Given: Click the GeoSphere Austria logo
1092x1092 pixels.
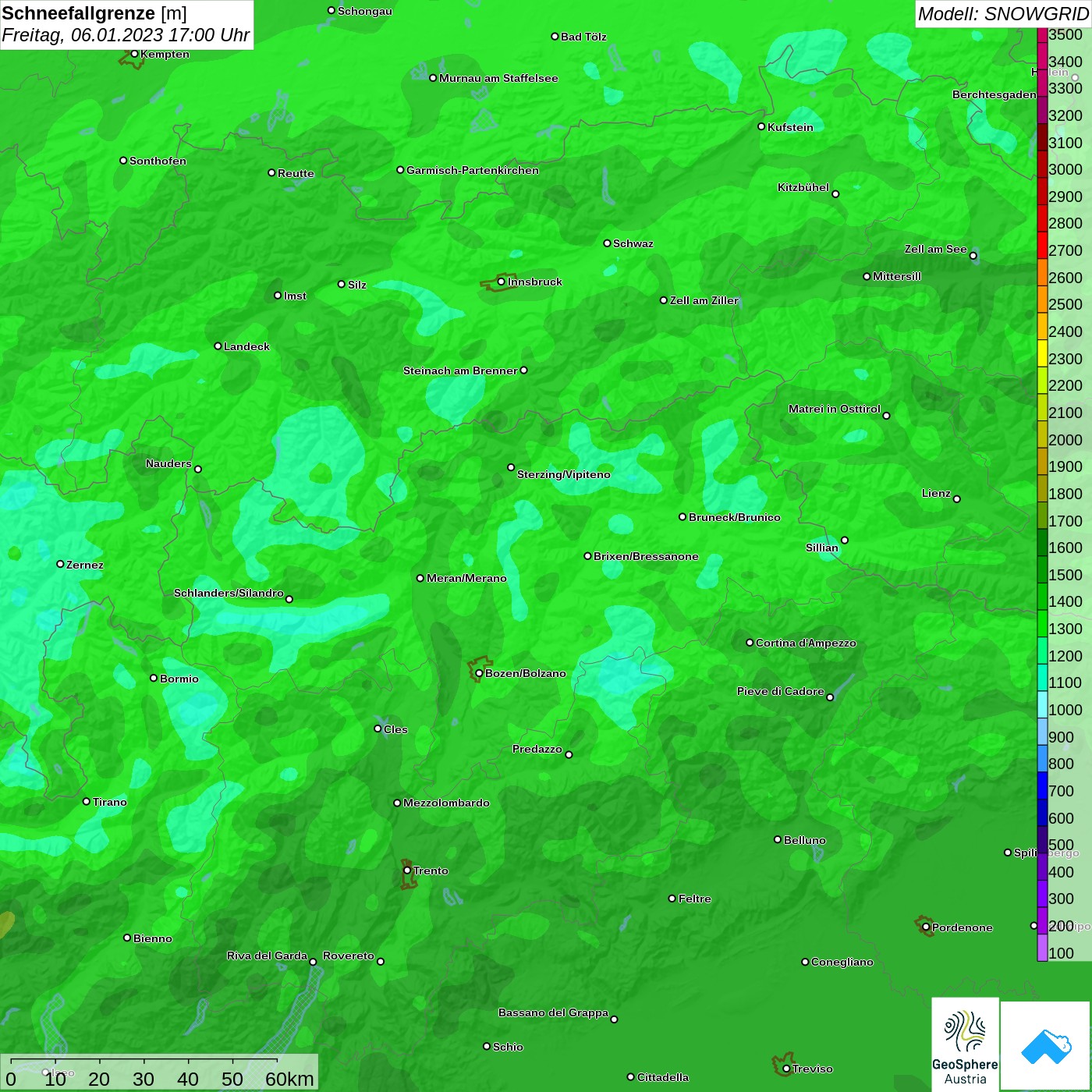Looking at the screenshot, I should click(965, 1044).
